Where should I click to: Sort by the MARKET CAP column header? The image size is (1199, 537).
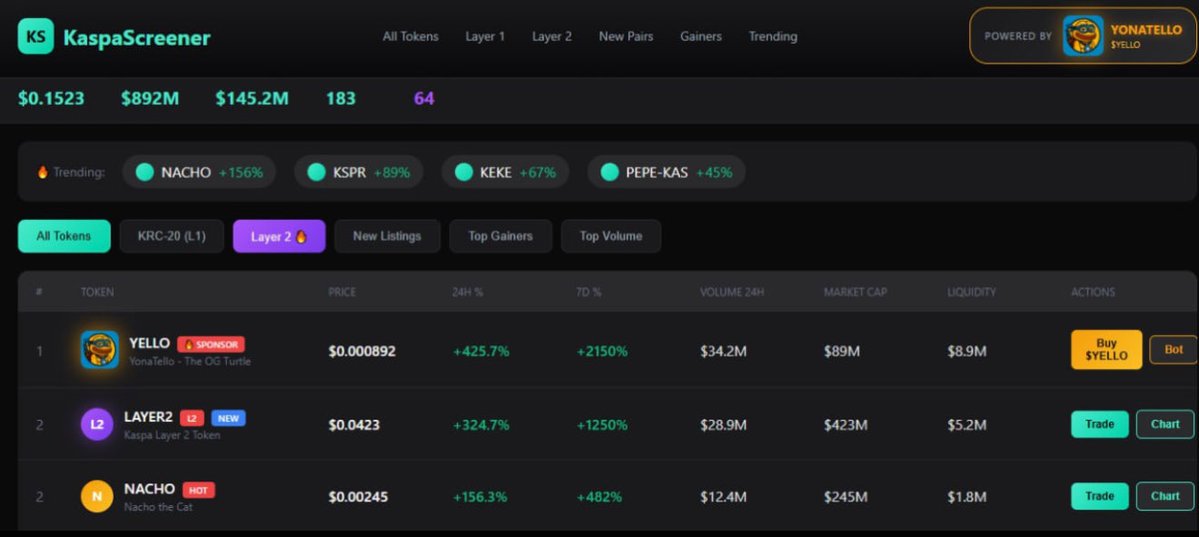(x=855, y=292)
